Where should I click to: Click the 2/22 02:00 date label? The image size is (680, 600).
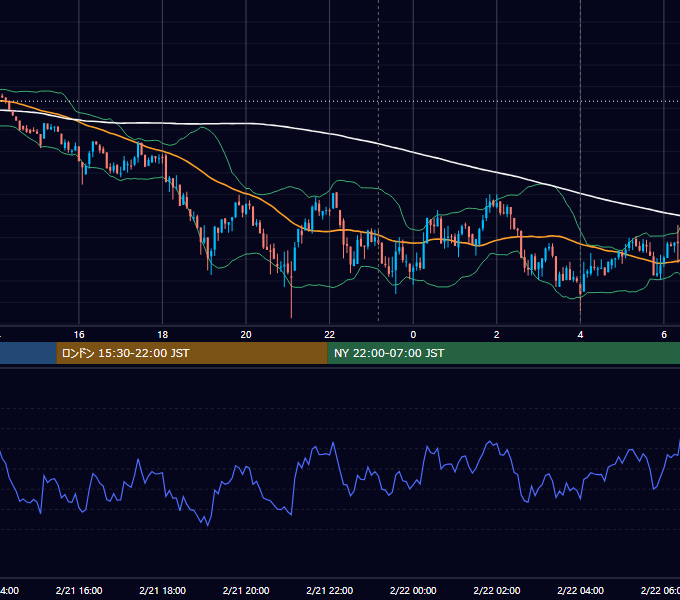pos(497,590)
